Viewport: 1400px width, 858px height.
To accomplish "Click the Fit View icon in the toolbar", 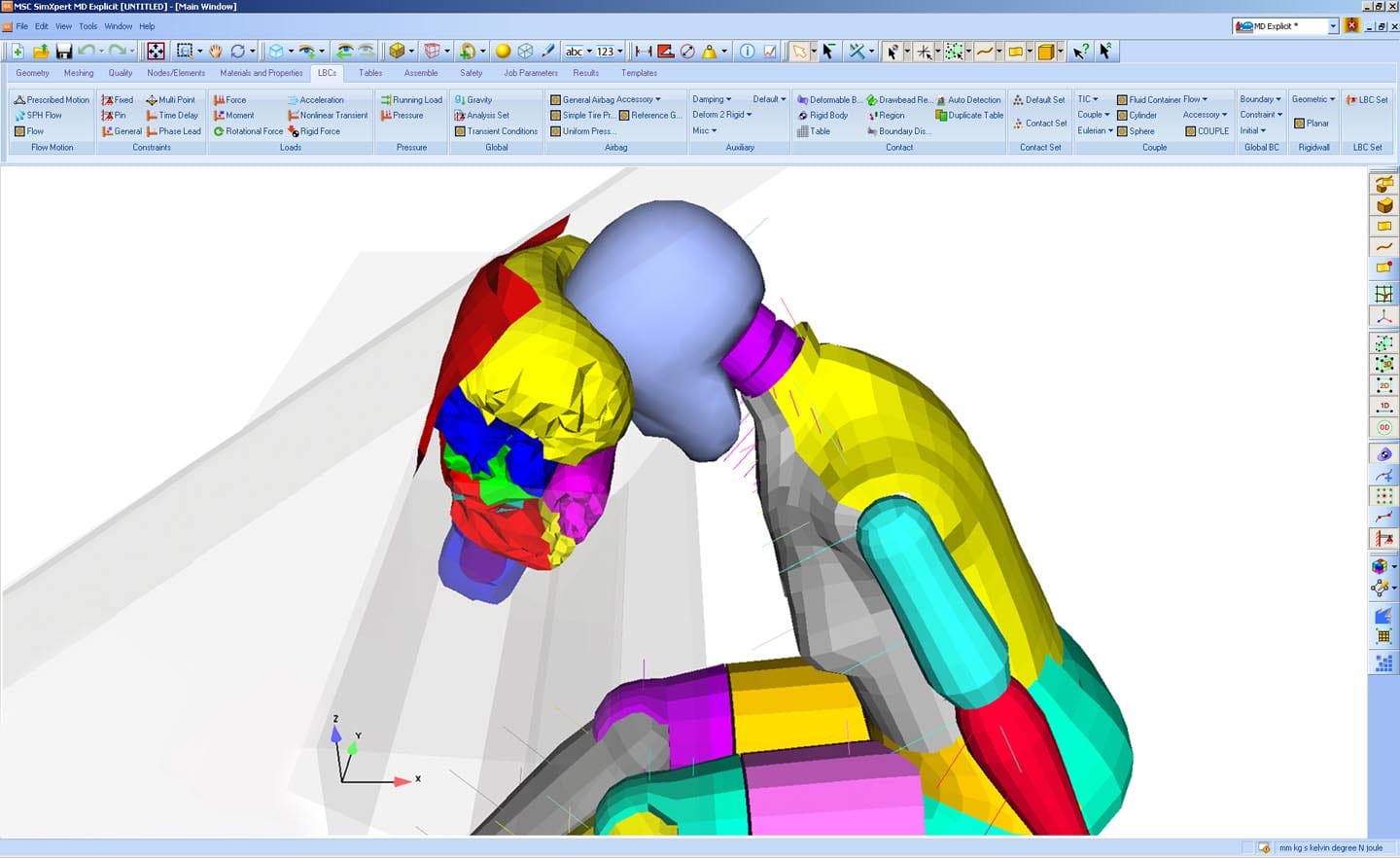I will pos(154,51).
